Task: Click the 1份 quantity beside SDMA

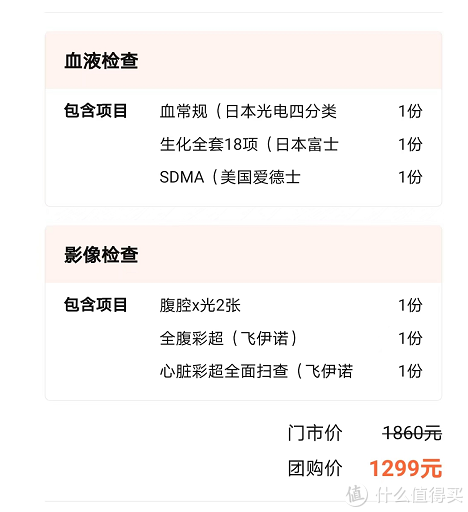Action: (x=410, y=177)
